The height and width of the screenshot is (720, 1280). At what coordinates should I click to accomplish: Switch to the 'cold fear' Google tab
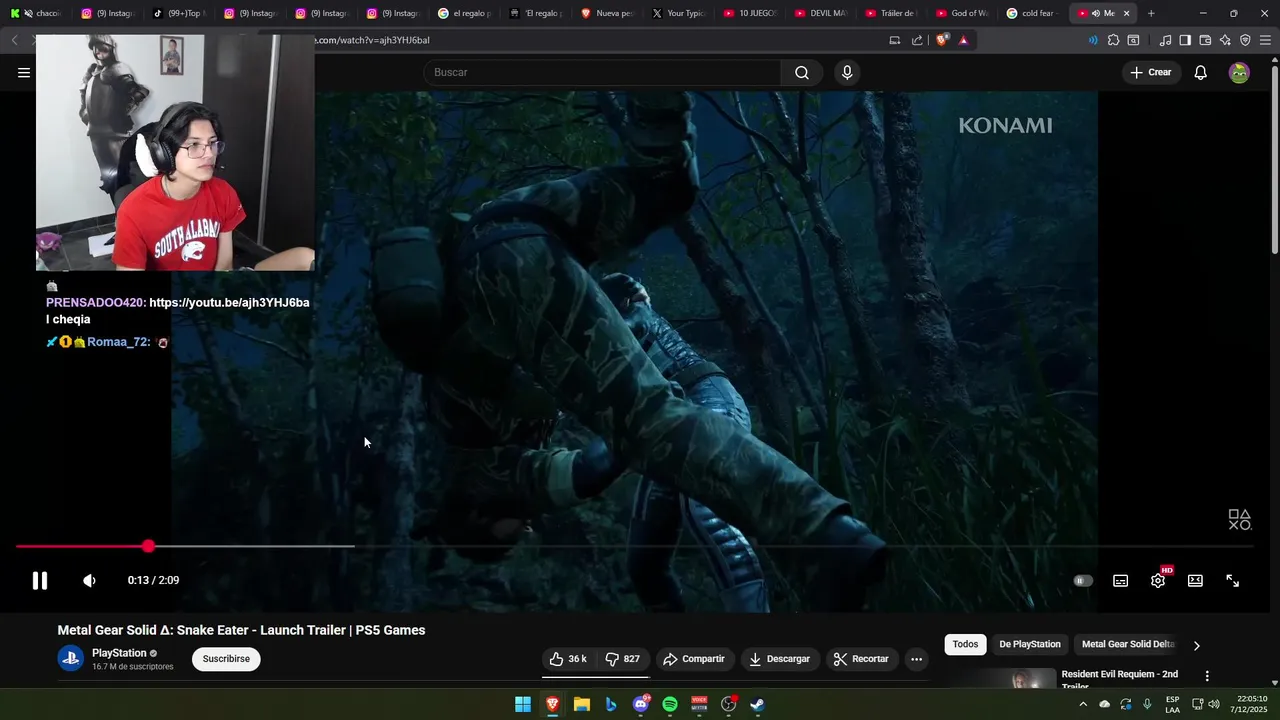[x=1031, y=13]
